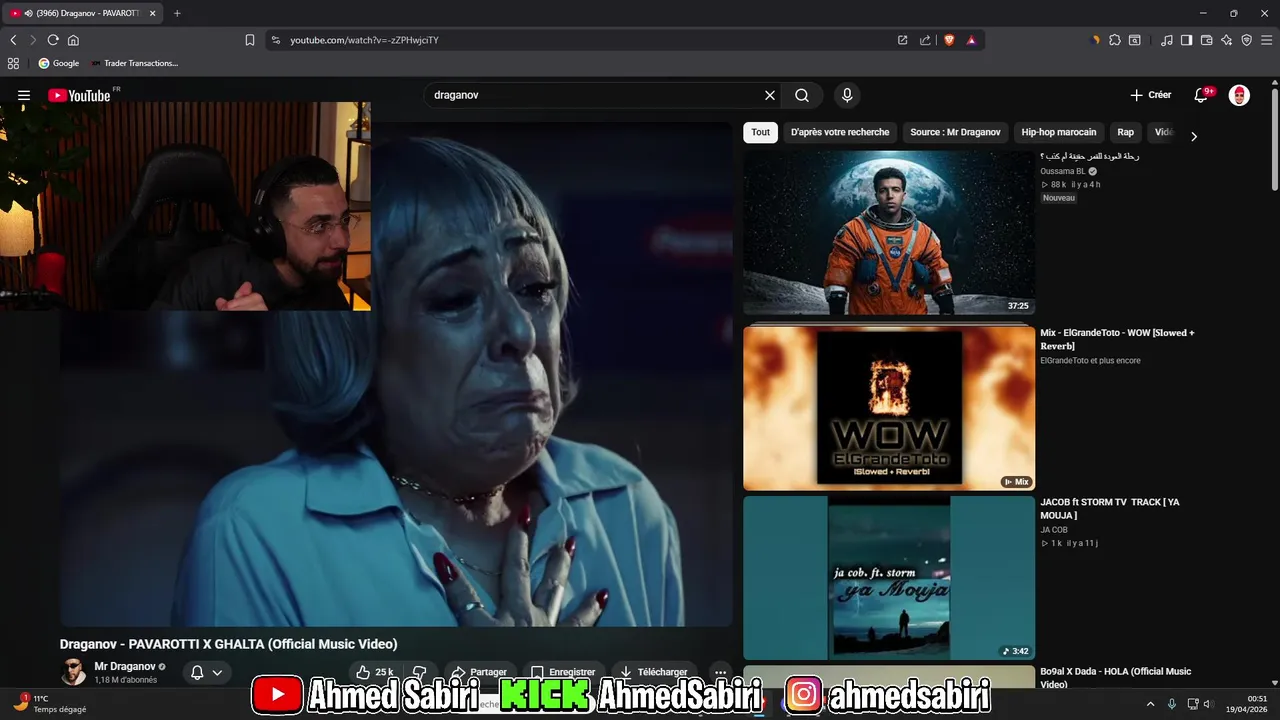
Task: Open more actions three-dot menu
Action: pos(720,672)
